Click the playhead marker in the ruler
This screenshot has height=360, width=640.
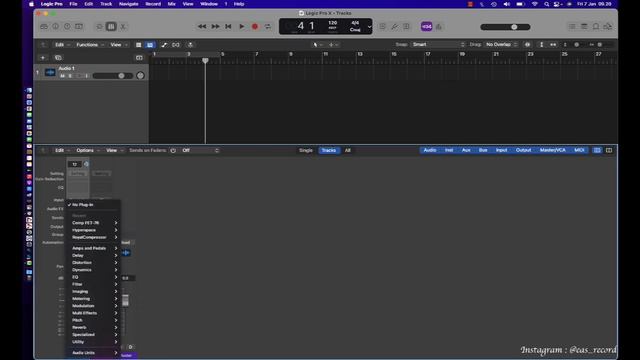click(205, 60)
